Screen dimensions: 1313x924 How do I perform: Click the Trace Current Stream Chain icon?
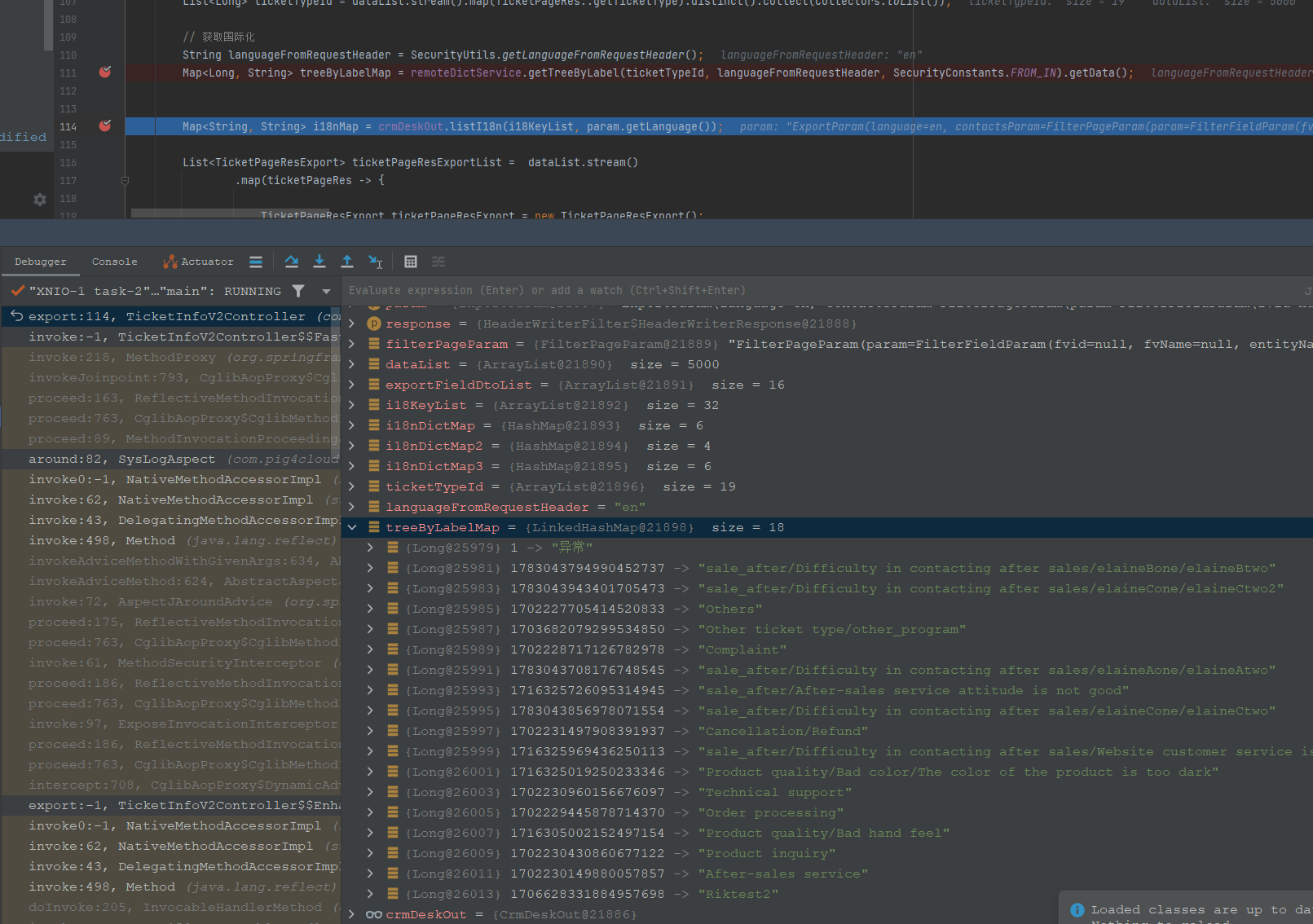point(438,262)
